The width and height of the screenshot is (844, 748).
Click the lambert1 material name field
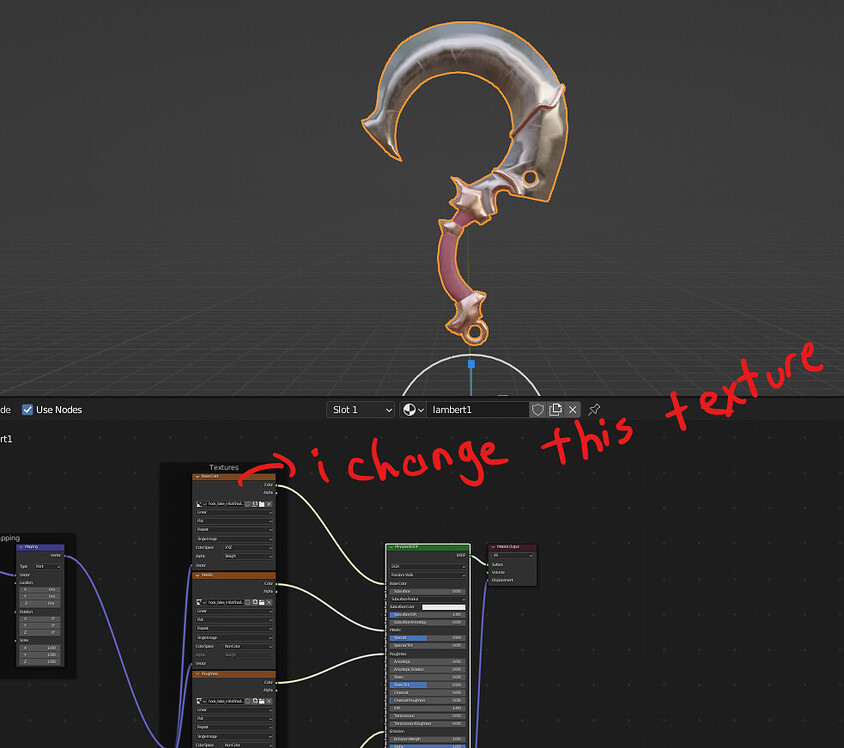(x=477, y=410)
